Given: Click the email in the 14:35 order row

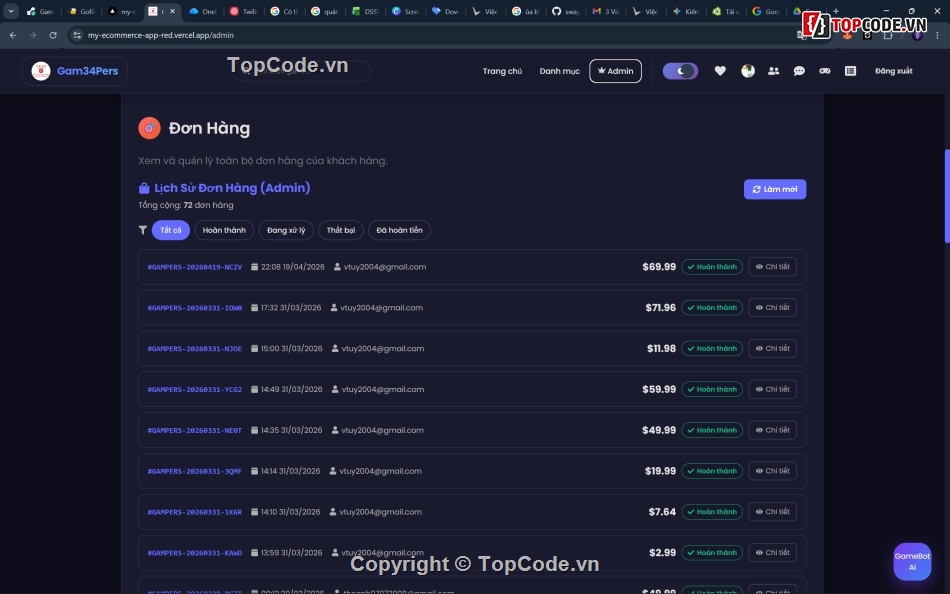Looking at the screenshot, I should (x=382, y=430).
